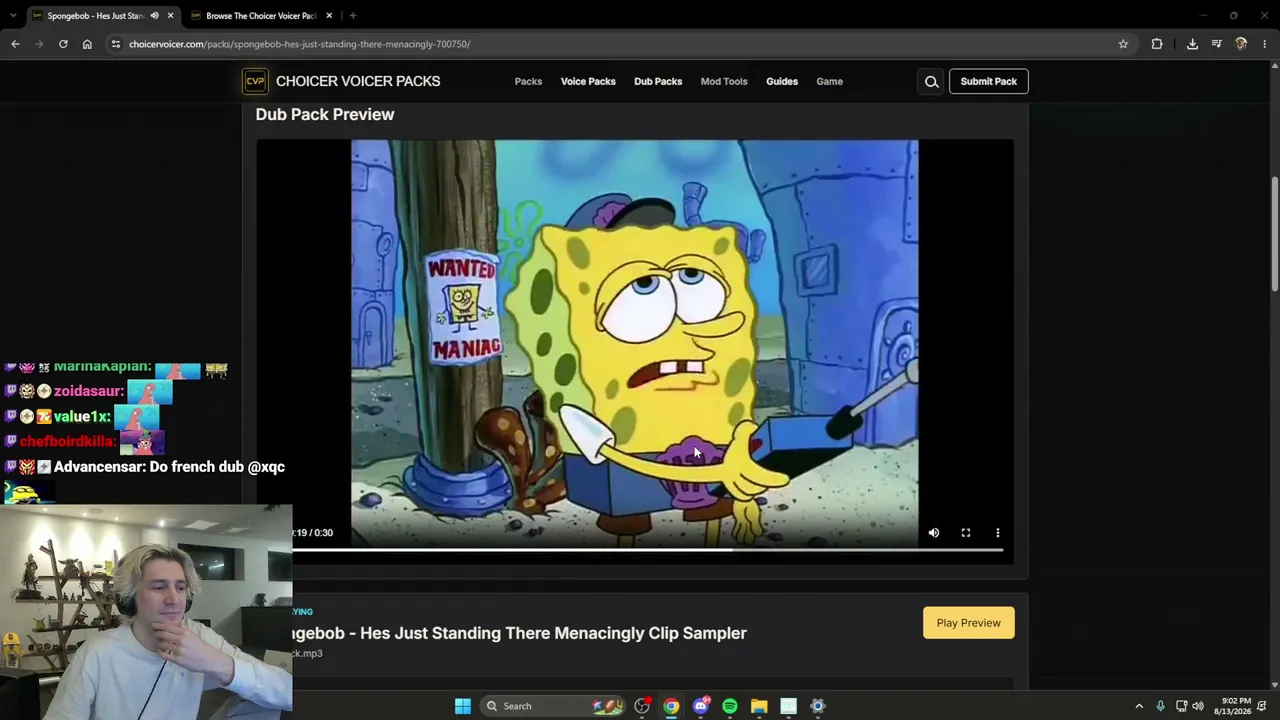
Task: Go back with the browser back arrow
Action: (x=15, y=44)
